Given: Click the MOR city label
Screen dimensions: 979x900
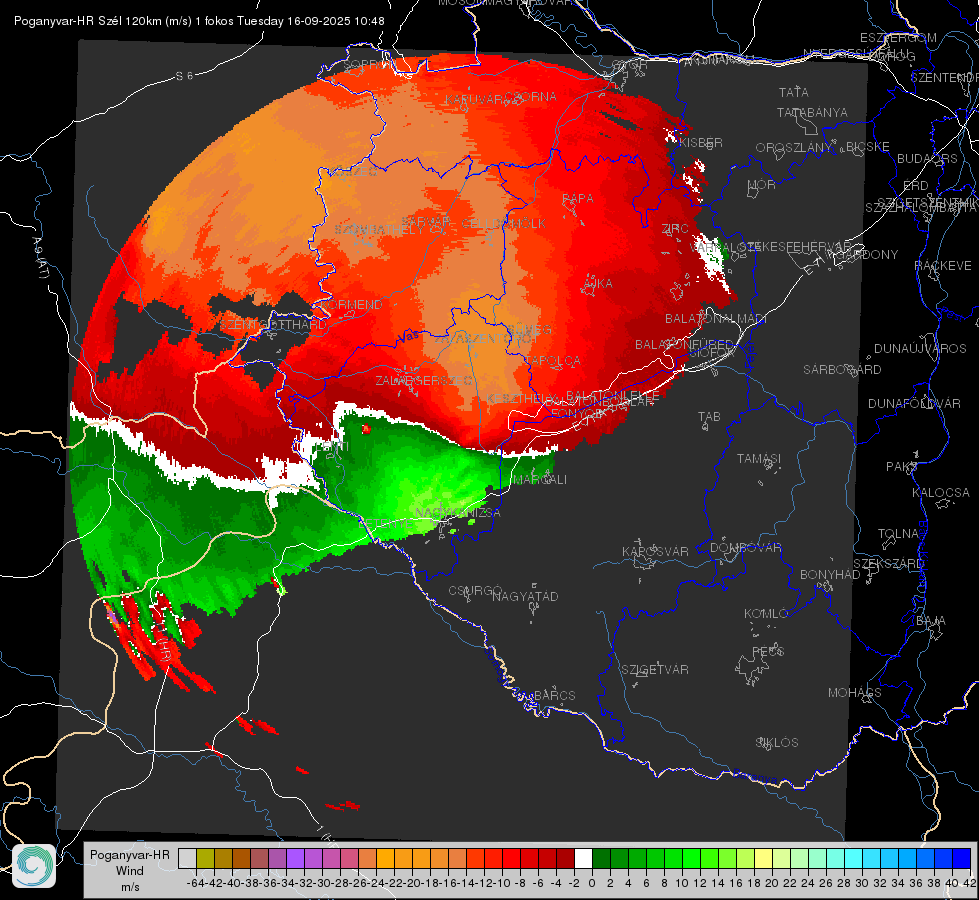Looking at the screenshot, I should tap(762, 185).
